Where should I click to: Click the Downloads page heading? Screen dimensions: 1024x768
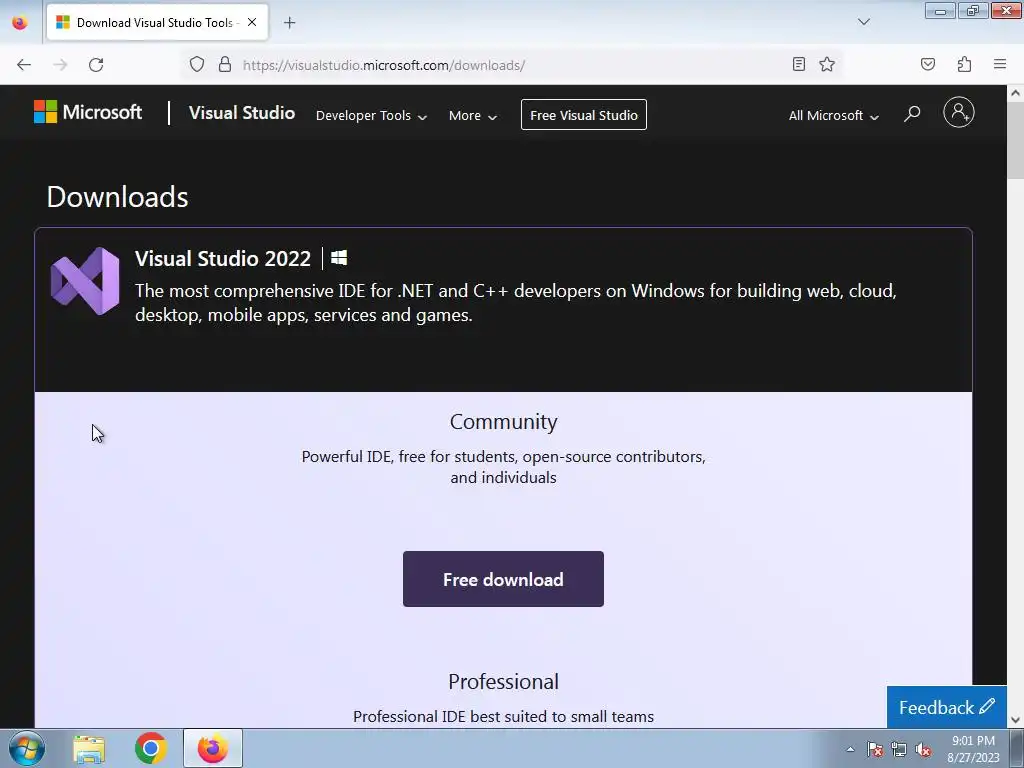(x=118, y=197)
